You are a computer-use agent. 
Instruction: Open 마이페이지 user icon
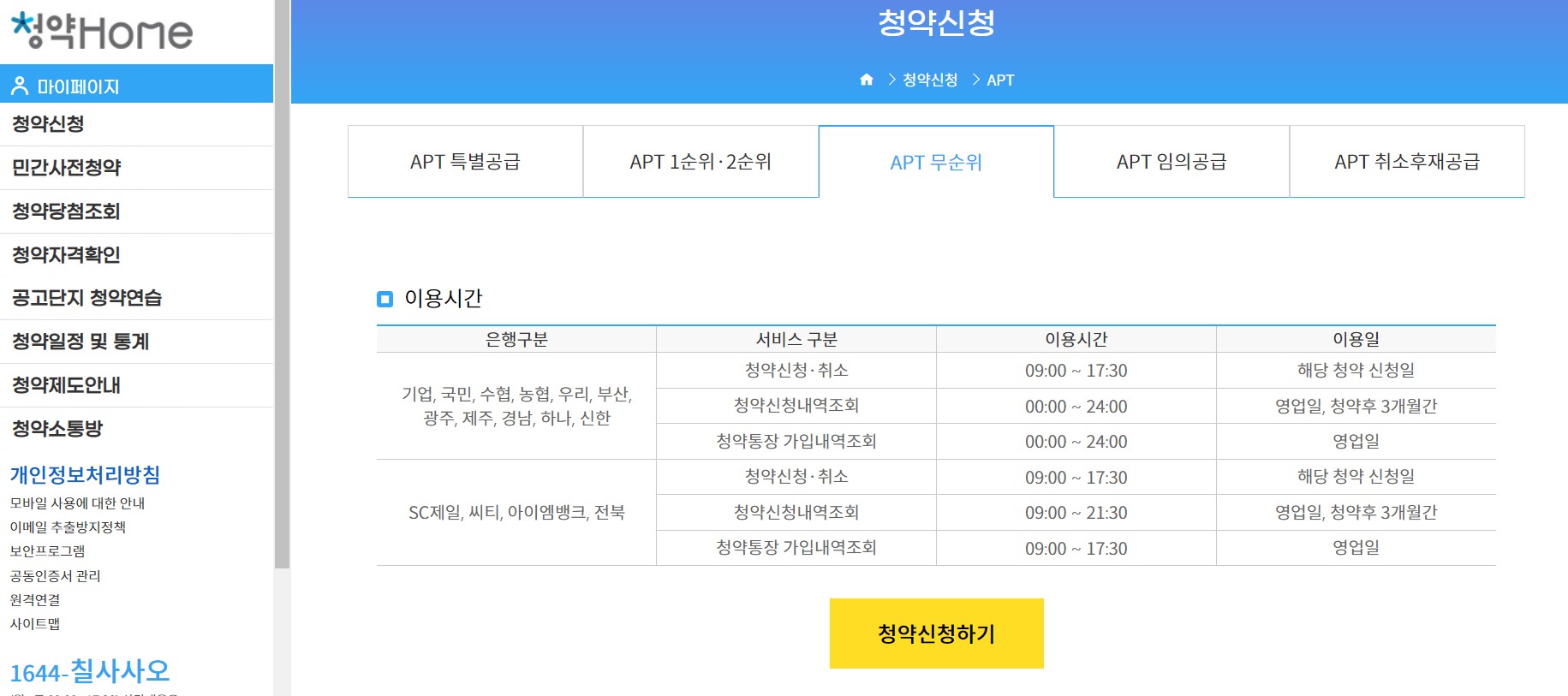[x=19, y=86]
